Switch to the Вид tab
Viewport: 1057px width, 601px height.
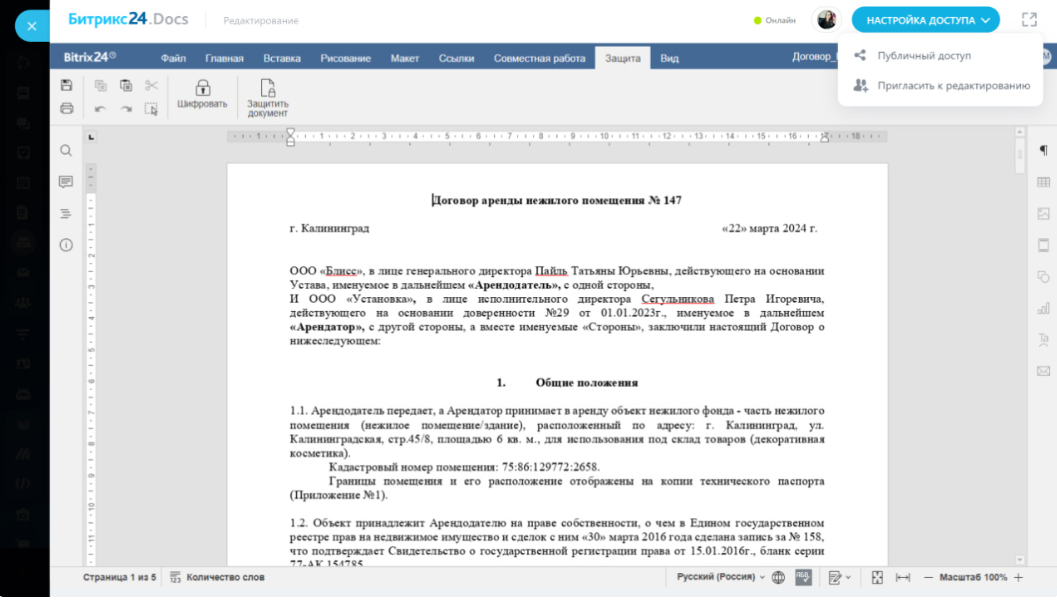pos(669,59)
